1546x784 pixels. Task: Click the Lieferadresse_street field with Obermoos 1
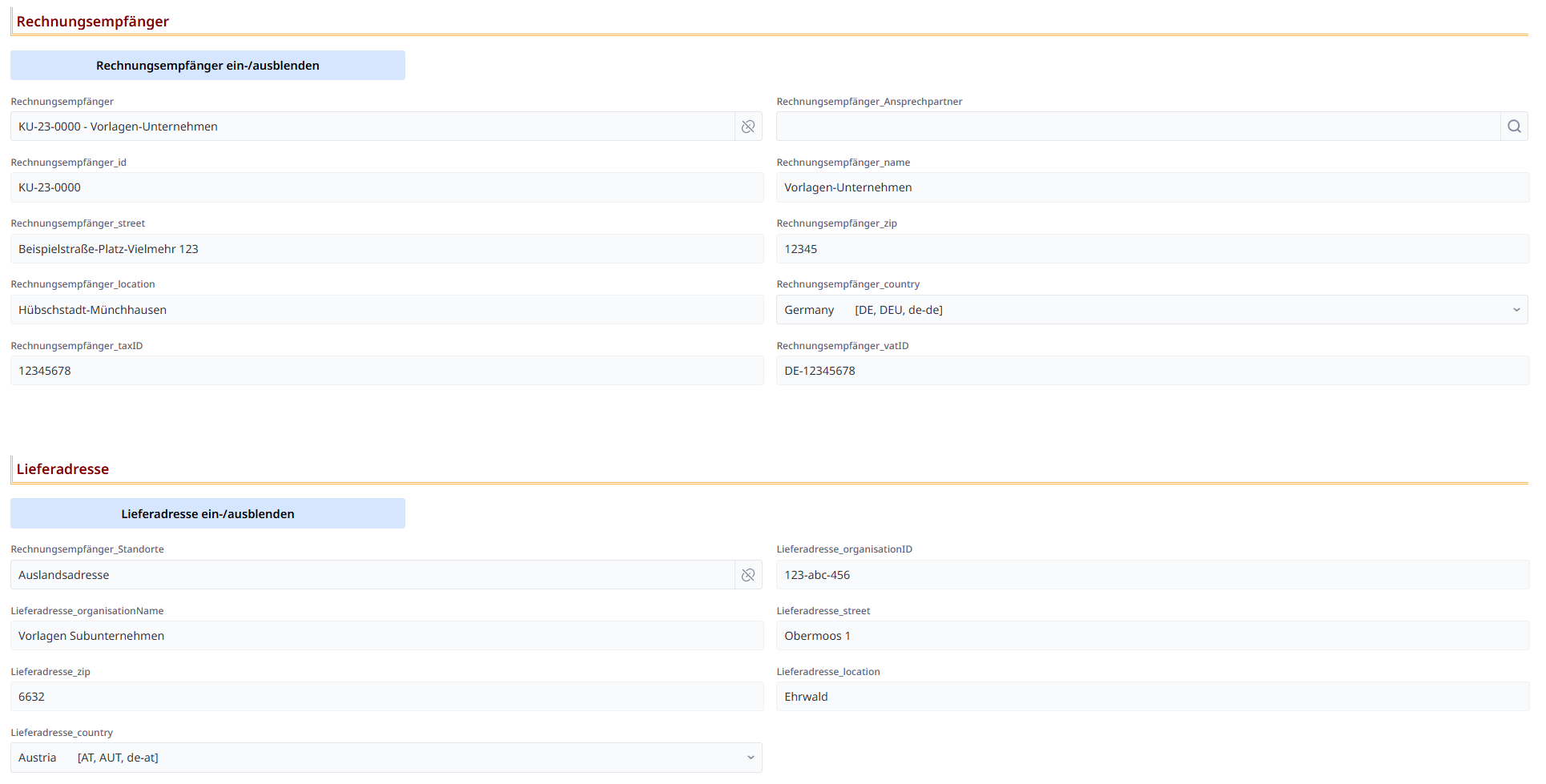pyautogui.click(x=1152, y=636)
